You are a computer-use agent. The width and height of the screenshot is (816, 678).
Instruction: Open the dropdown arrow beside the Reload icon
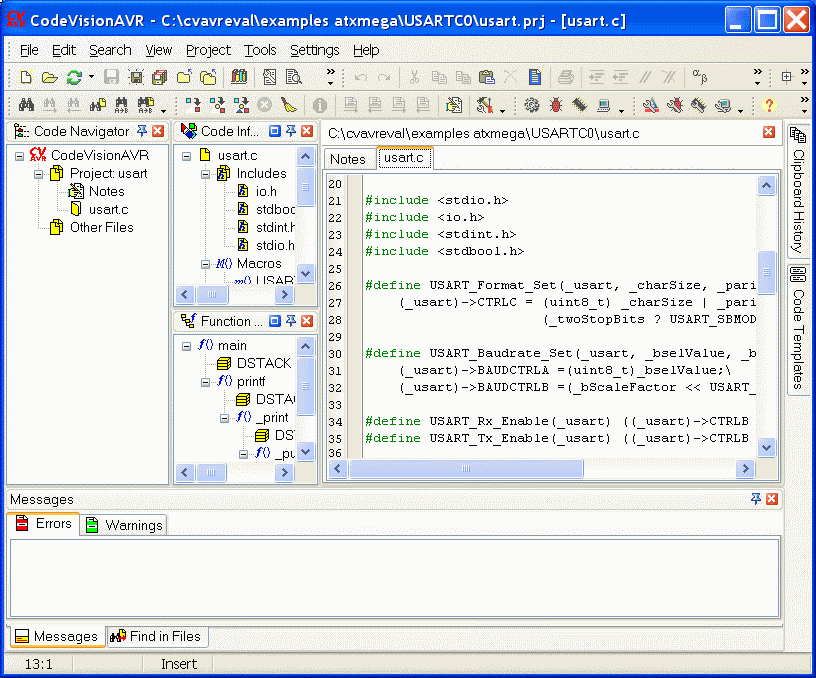91,77
